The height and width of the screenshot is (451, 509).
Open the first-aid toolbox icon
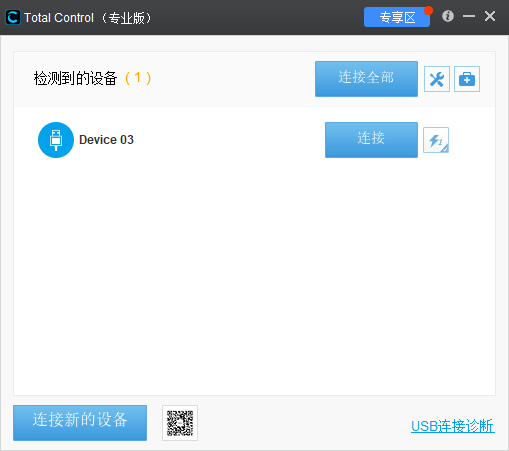(x=467, y=79)
